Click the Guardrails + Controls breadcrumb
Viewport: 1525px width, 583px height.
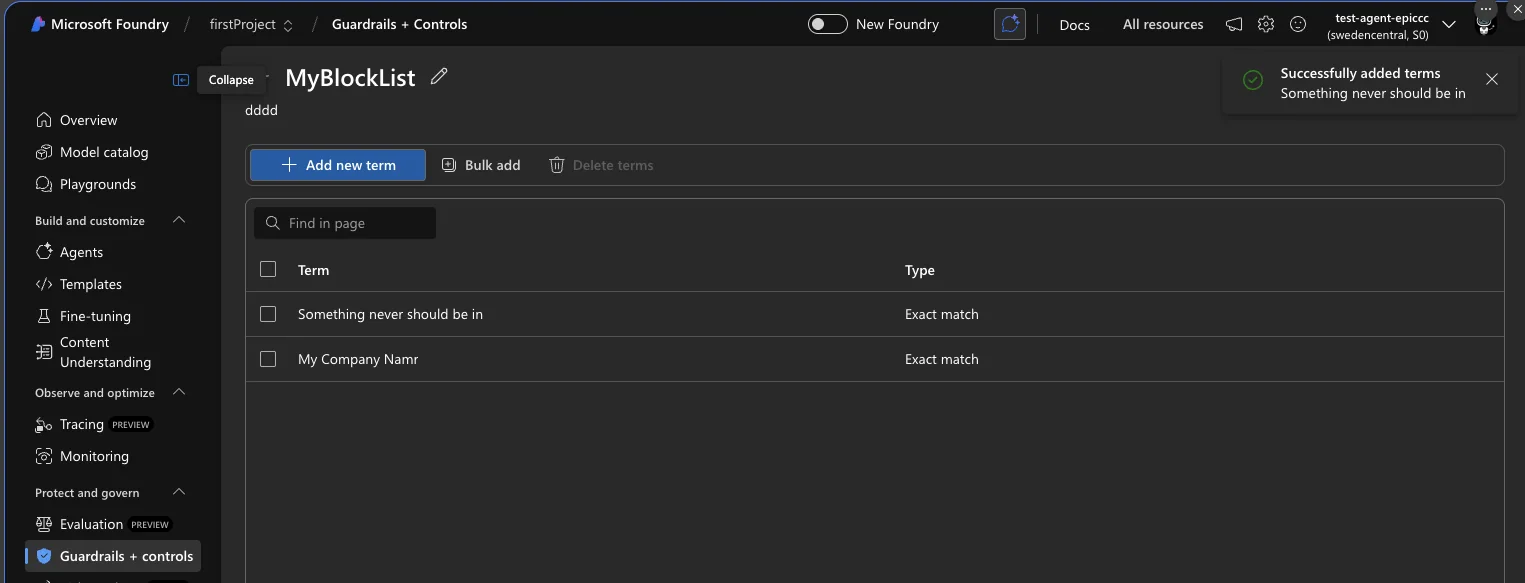tap(399, 24)
